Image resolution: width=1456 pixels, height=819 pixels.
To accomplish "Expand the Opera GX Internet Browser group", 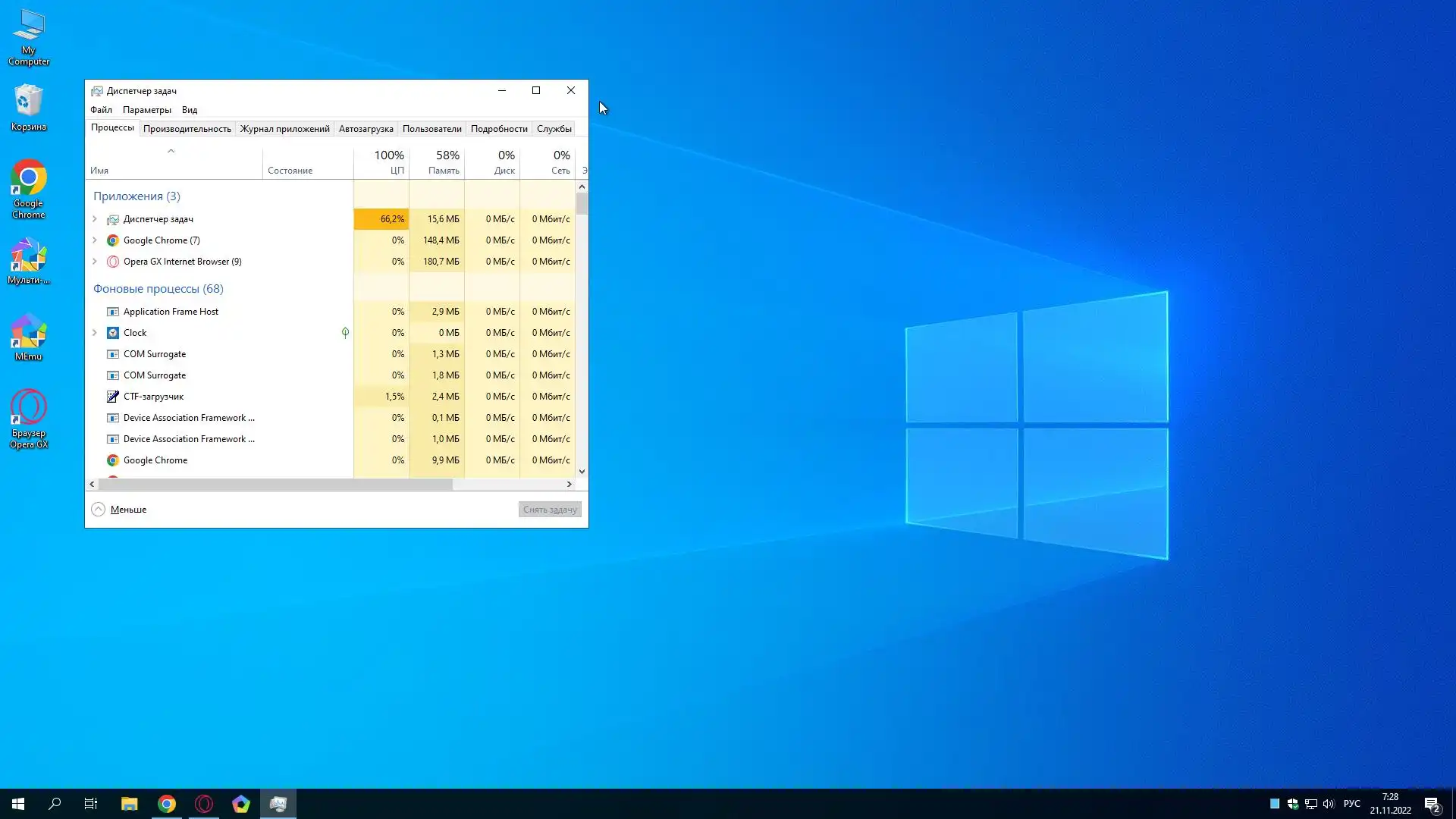I will 95,262.
